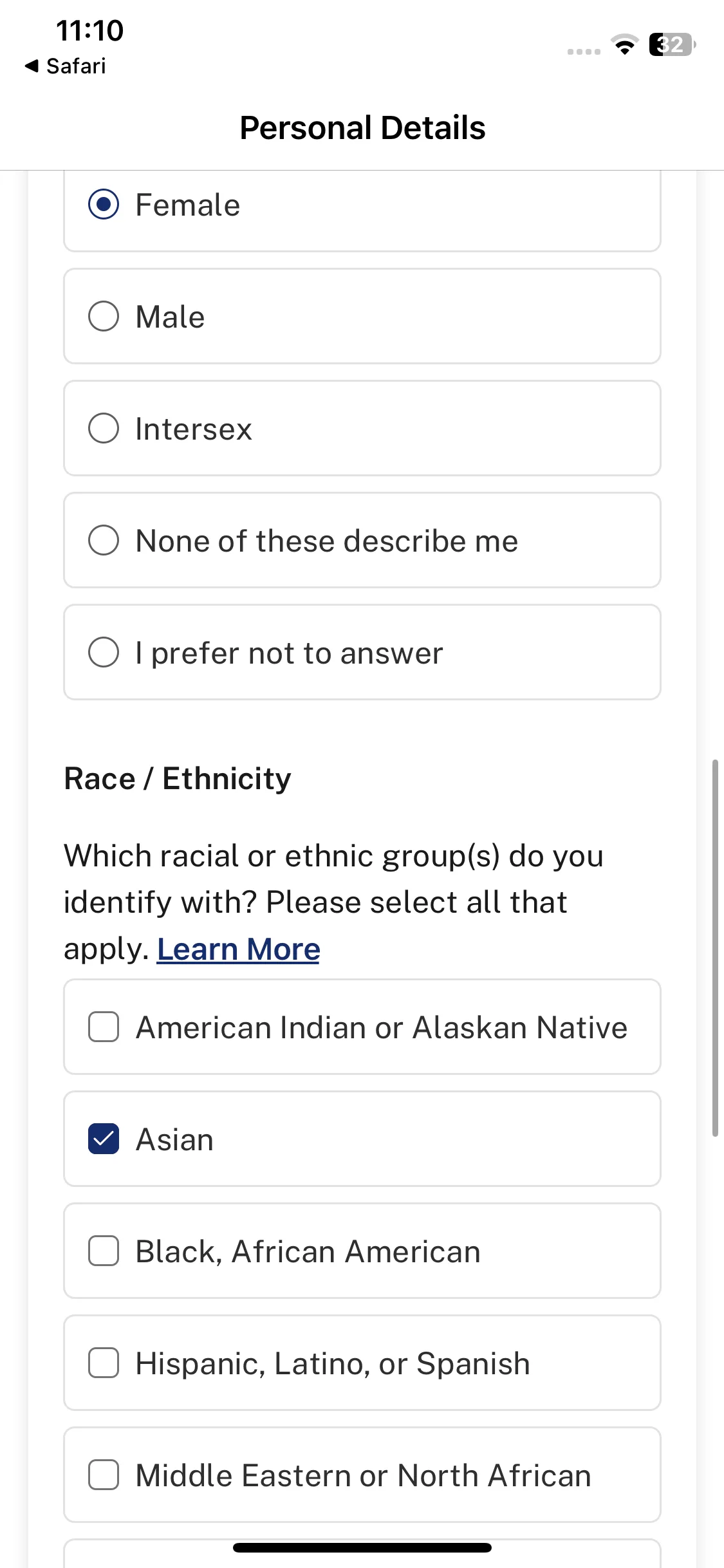Tap the clock showing 11:10
The width and height of the screenshot is (724, 1568).
pos(89,30)
